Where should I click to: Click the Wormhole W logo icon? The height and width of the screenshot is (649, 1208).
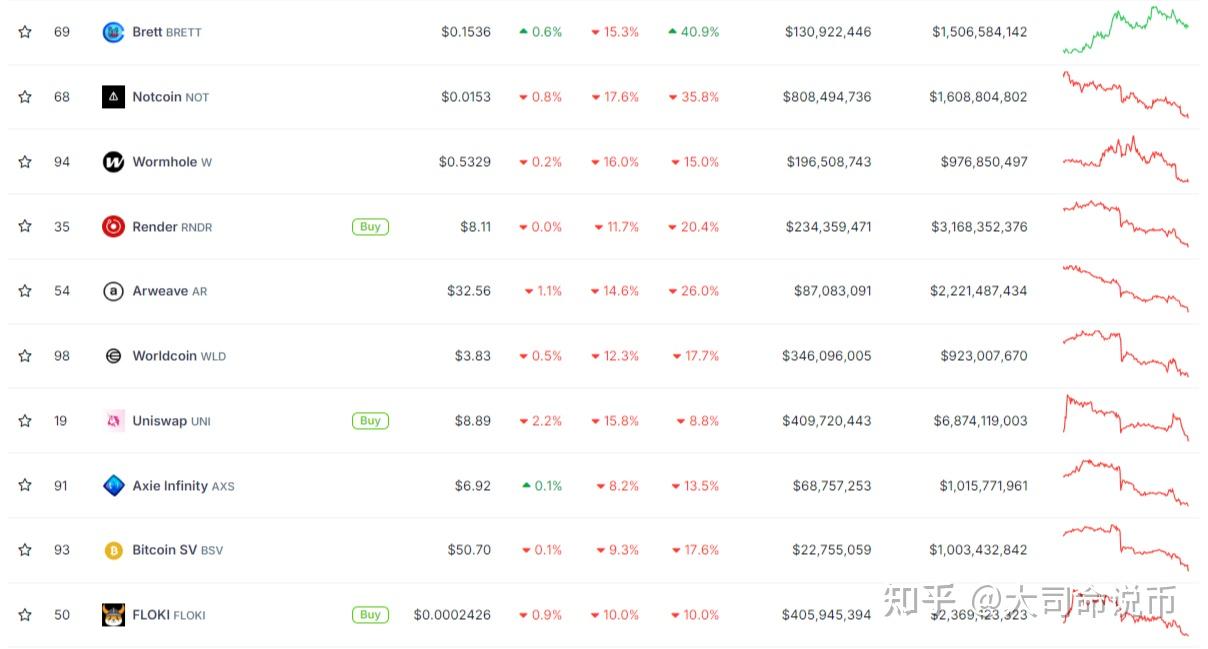point(113,162)
